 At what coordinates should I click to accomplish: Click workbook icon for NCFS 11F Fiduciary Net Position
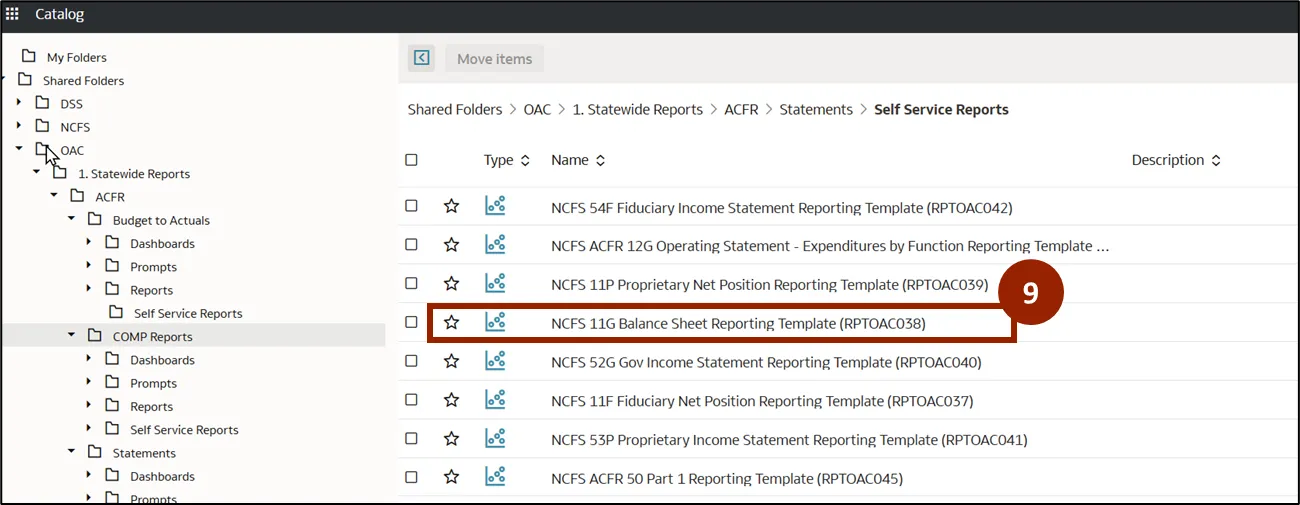(495, 400)
